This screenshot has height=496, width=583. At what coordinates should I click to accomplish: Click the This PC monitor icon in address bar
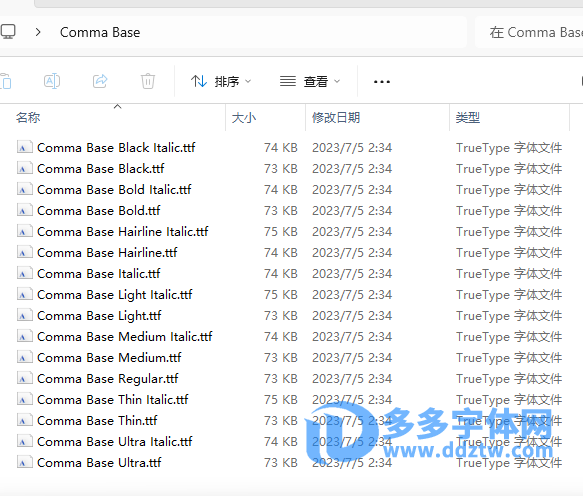(8, 32)
